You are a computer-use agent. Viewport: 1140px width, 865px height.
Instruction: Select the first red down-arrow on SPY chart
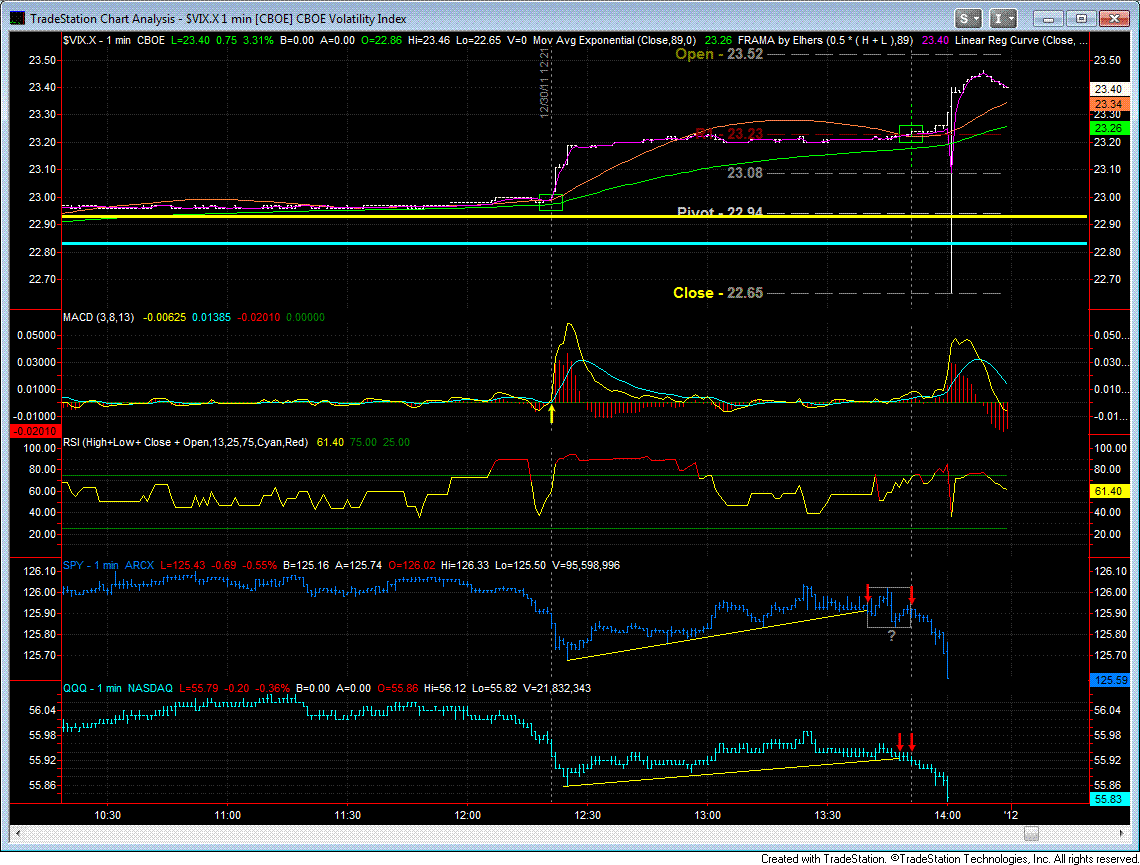[868, 592]
